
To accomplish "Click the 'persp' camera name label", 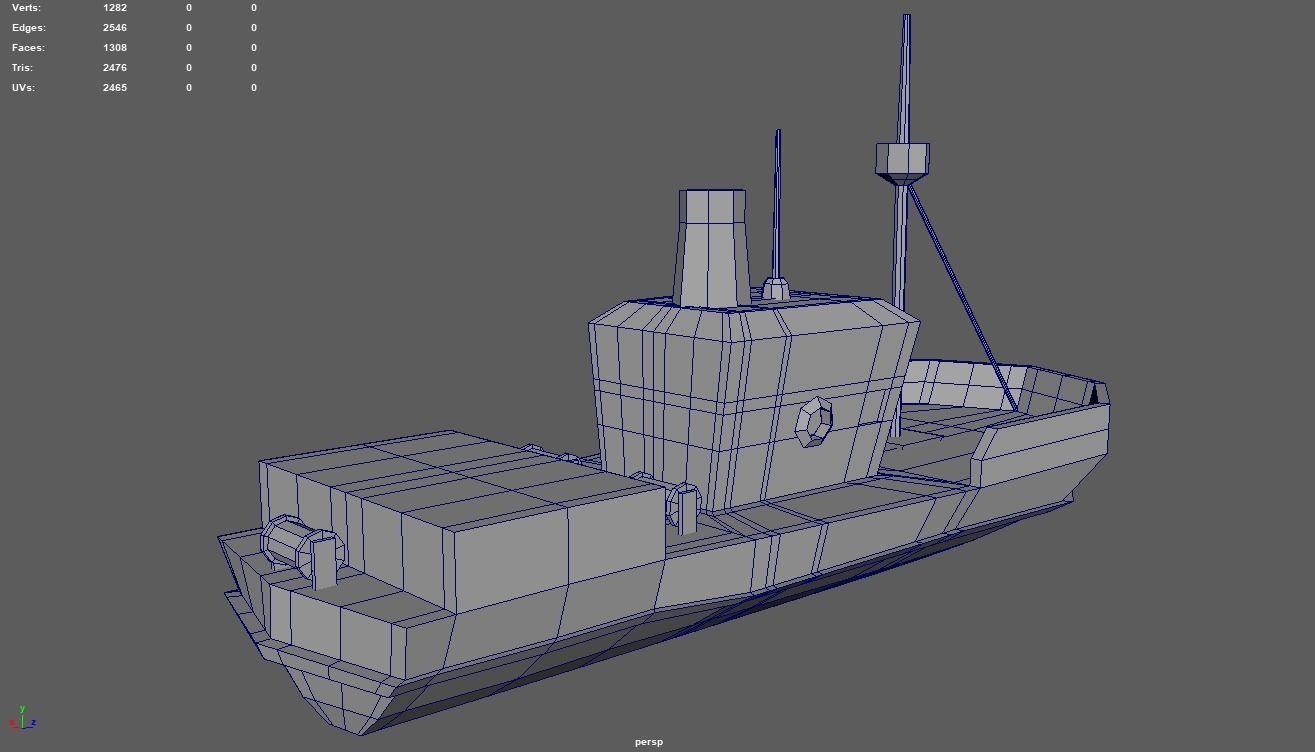I will [648, 742].
